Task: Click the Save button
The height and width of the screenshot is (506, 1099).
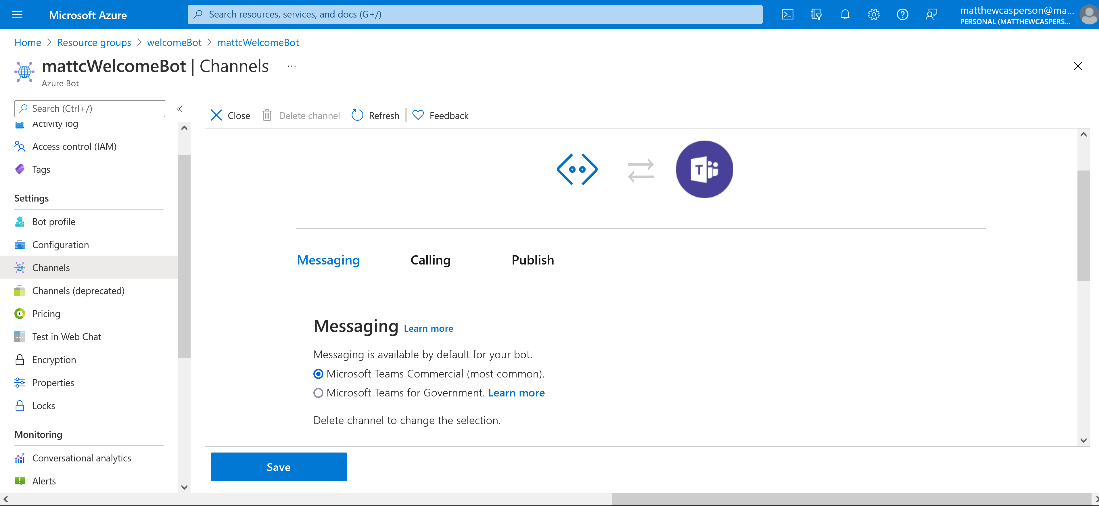Action: pyautogui.click(x=279, y=467)
